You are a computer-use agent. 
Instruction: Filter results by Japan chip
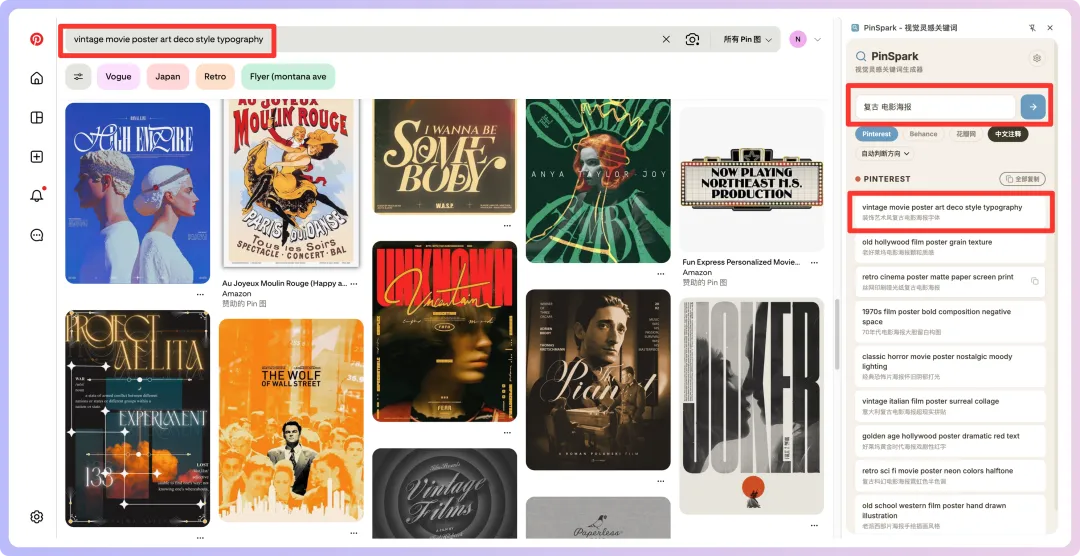(167, 76)
